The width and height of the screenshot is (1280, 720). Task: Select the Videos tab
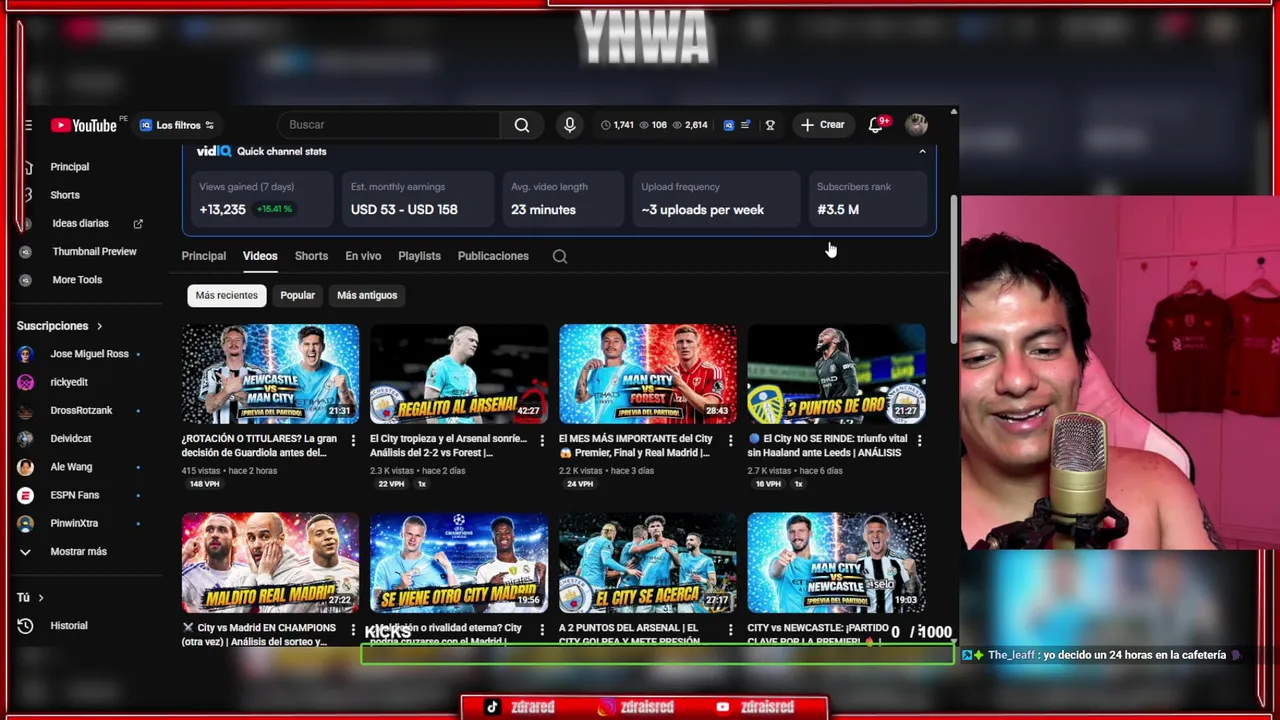click(x=260, y=256)
